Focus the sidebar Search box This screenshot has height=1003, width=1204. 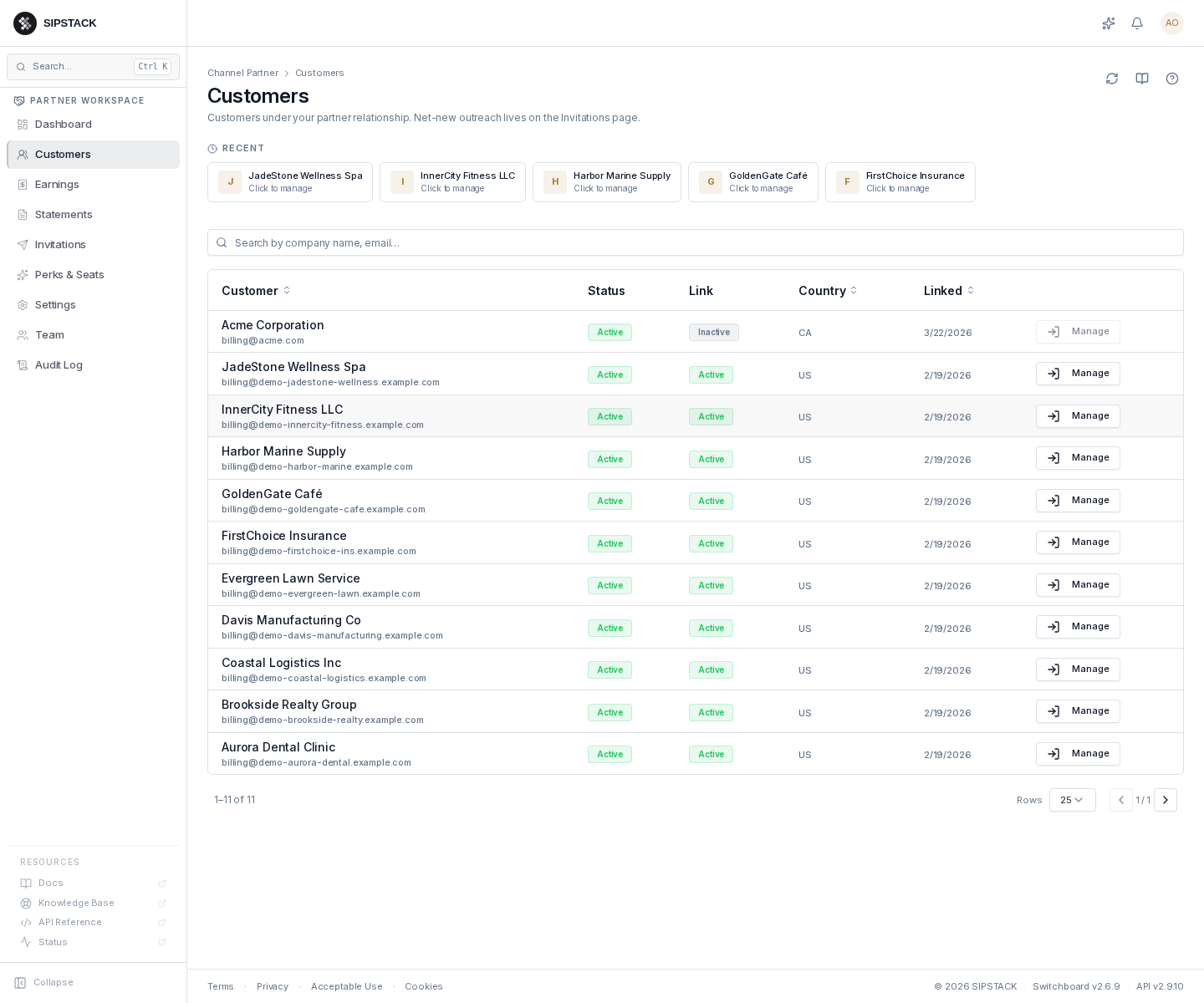tap(93, 67)
